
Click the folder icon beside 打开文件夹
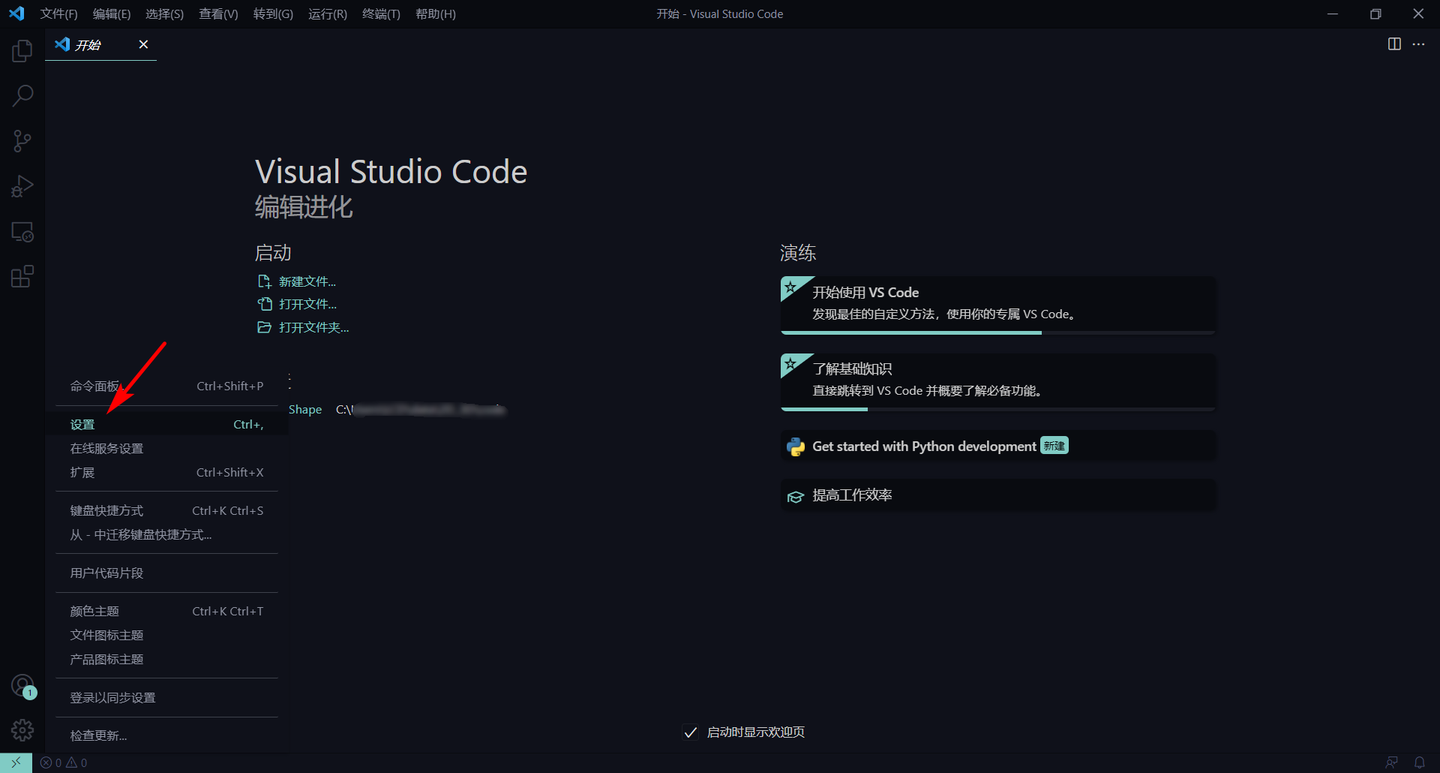pyautogui.click(x=264, y=327)
